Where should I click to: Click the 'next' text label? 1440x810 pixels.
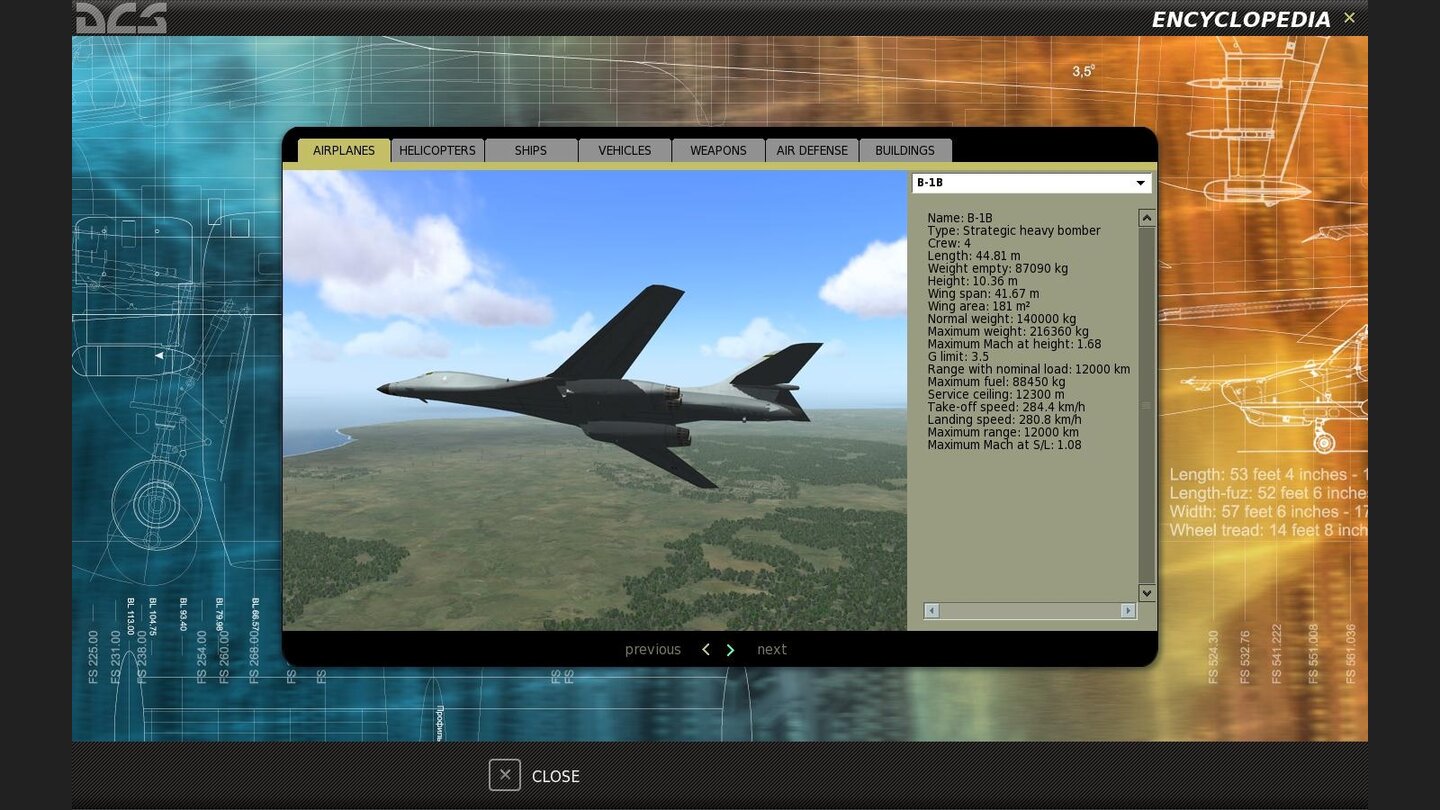coord(772,650)
